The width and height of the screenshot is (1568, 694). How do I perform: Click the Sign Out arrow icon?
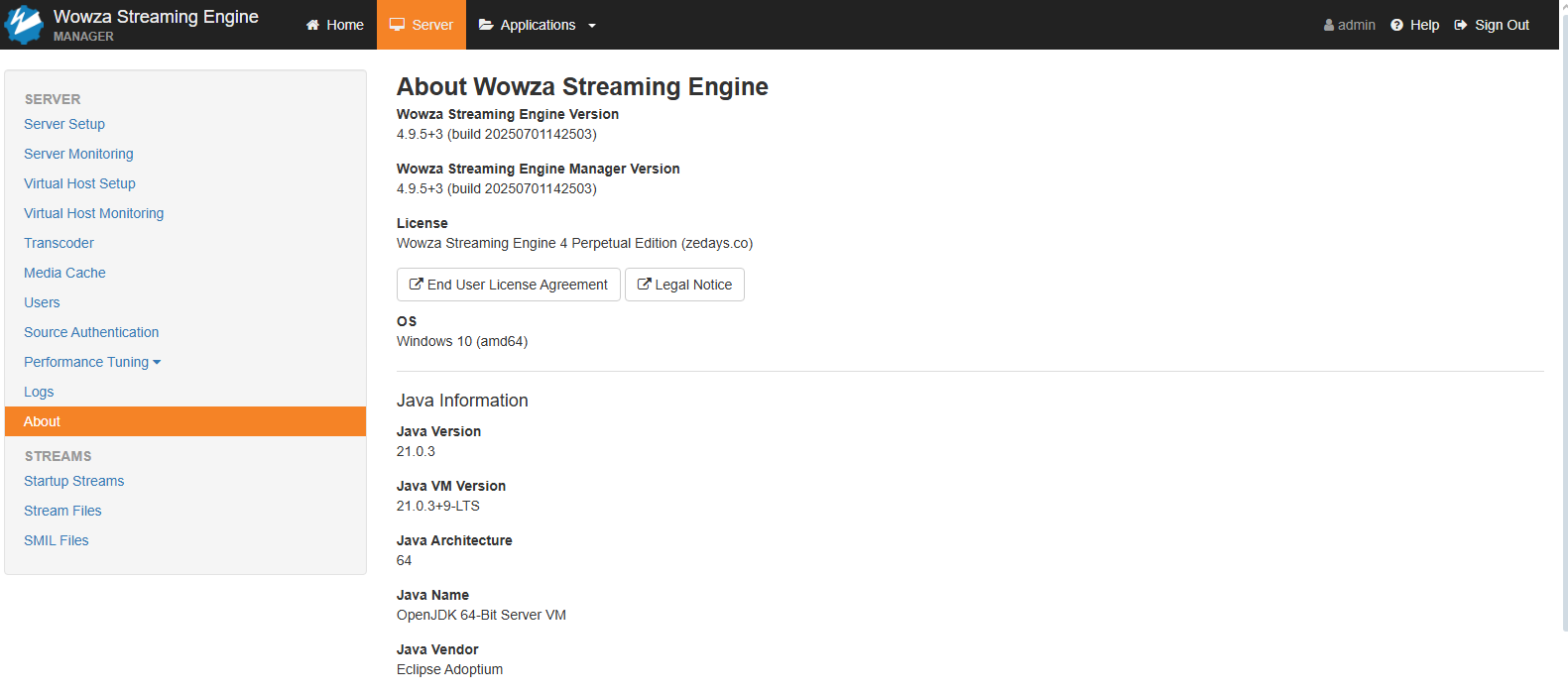(1461, 25)
